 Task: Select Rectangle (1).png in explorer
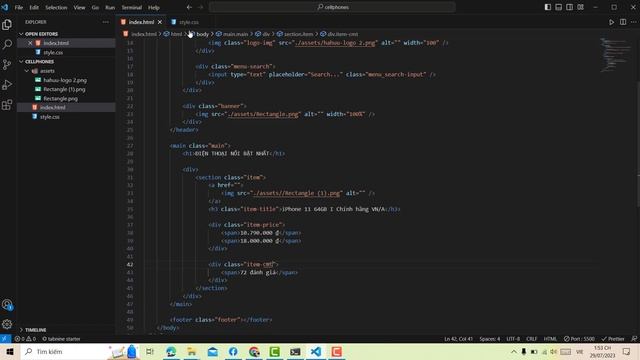click(64, 89)
